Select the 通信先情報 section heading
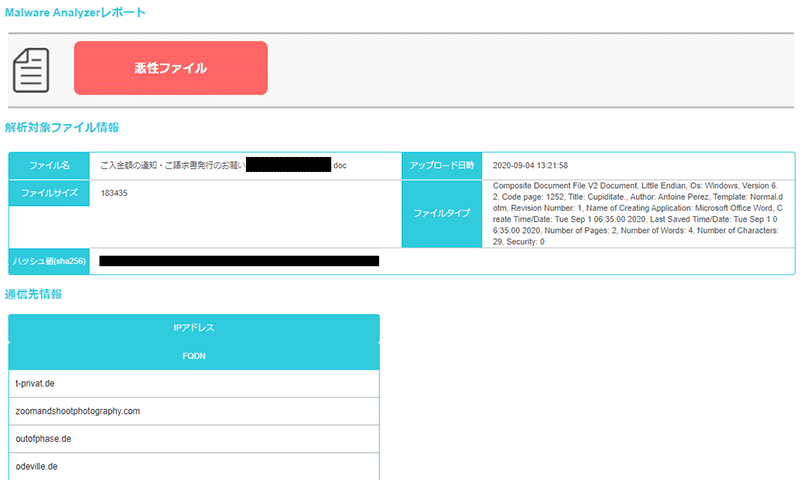800x480 pixels. 33,294
